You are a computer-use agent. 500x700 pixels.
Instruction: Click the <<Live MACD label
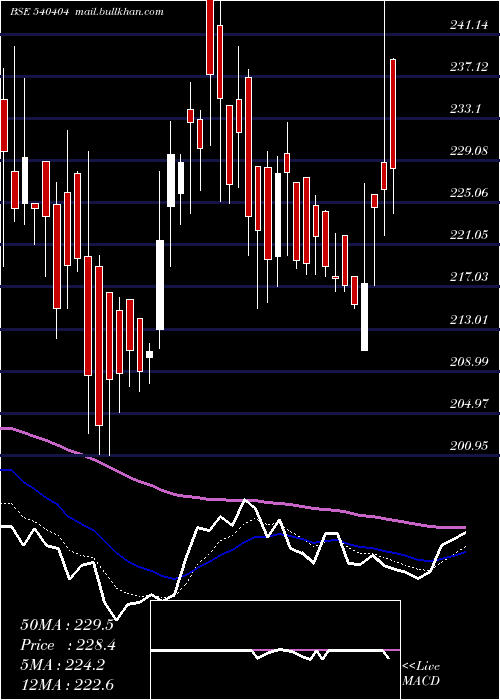[x=421, y=673]
